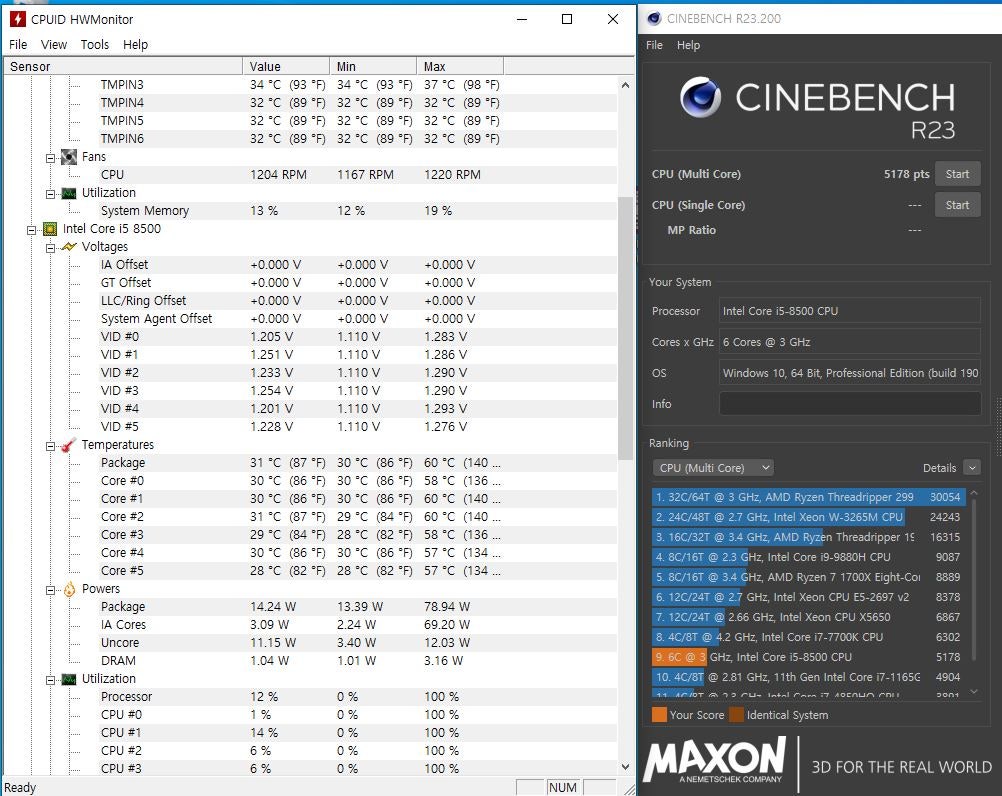Image resolution: width=1002 pixels, height=796 pixels.
Task: Click the OS field showing Windows 10
Action: [850, 373]
